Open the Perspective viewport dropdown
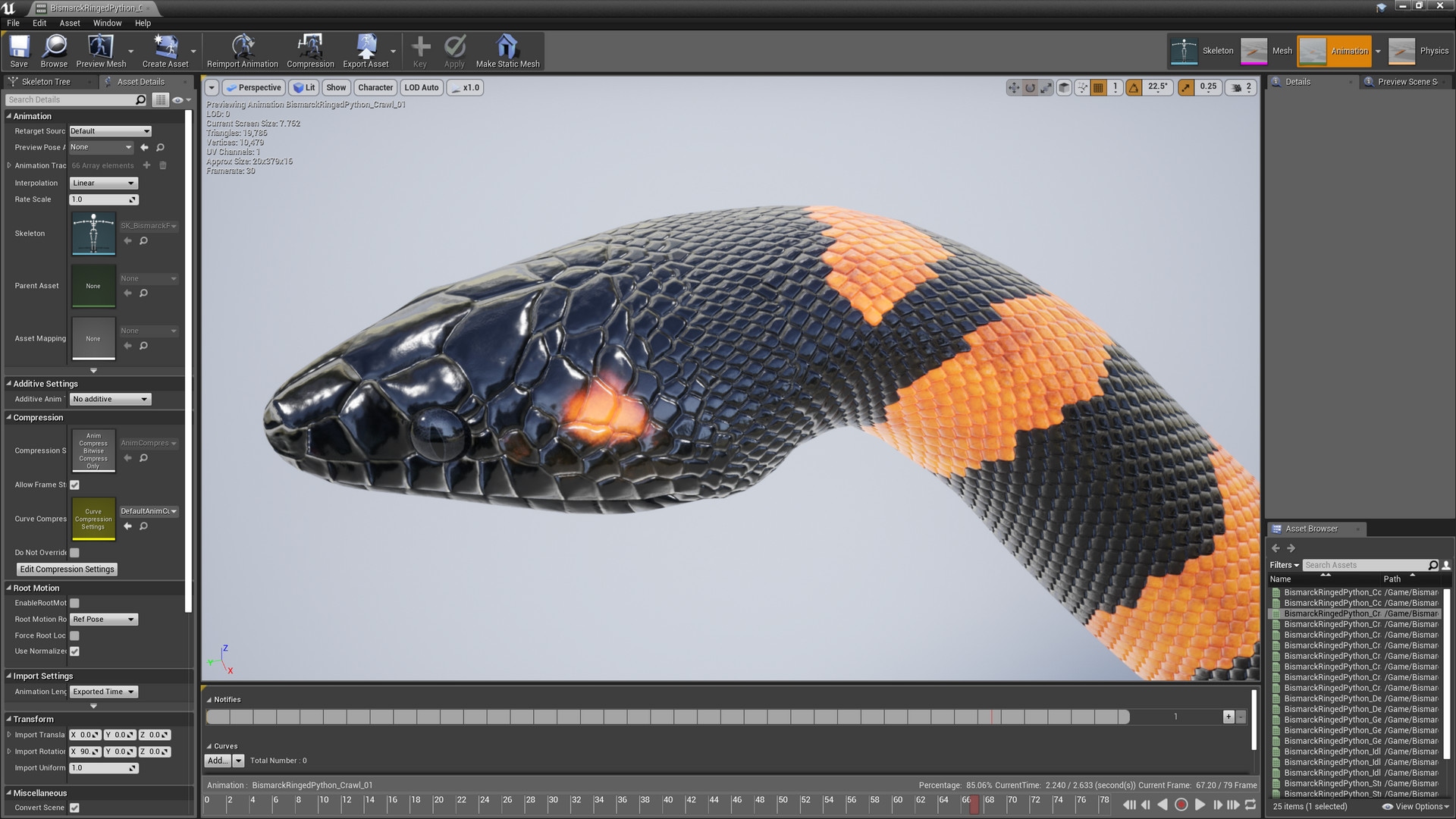 [x=253, y=87]
